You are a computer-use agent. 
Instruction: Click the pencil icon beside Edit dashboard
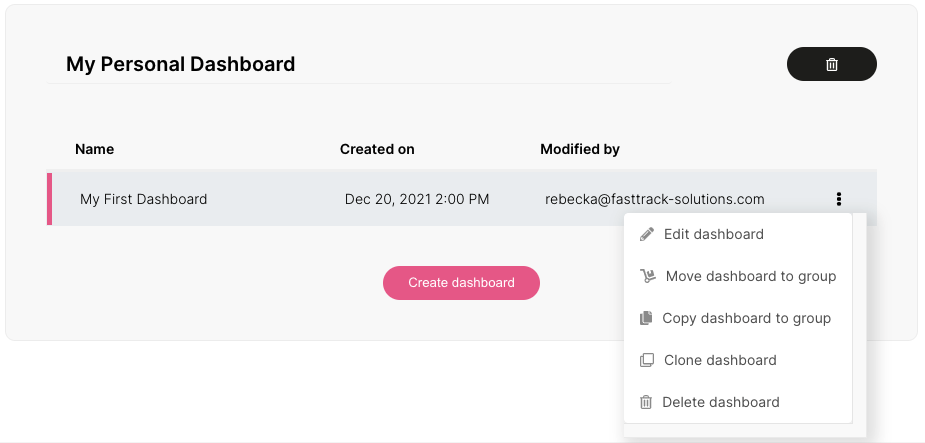tap(647, 234)
